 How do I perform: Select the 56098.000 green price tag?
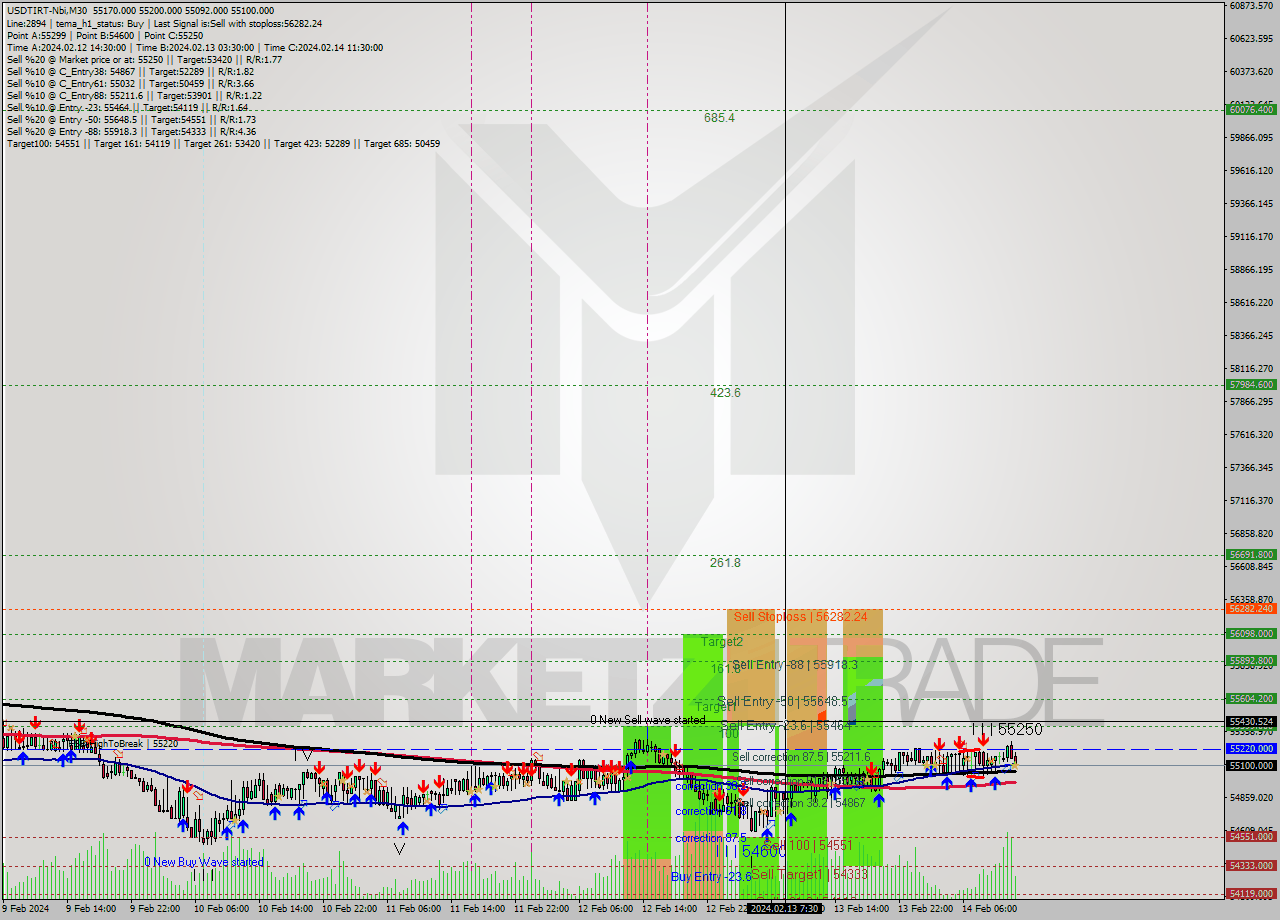(x=1251, y=633)
